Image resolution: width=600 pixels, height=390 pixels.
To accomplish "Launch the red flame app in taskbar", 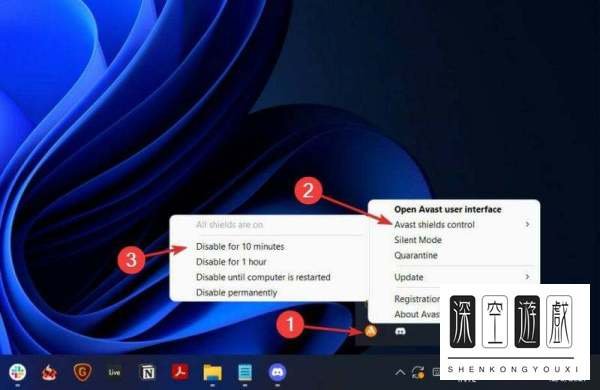I will click(x=49, y=372).
